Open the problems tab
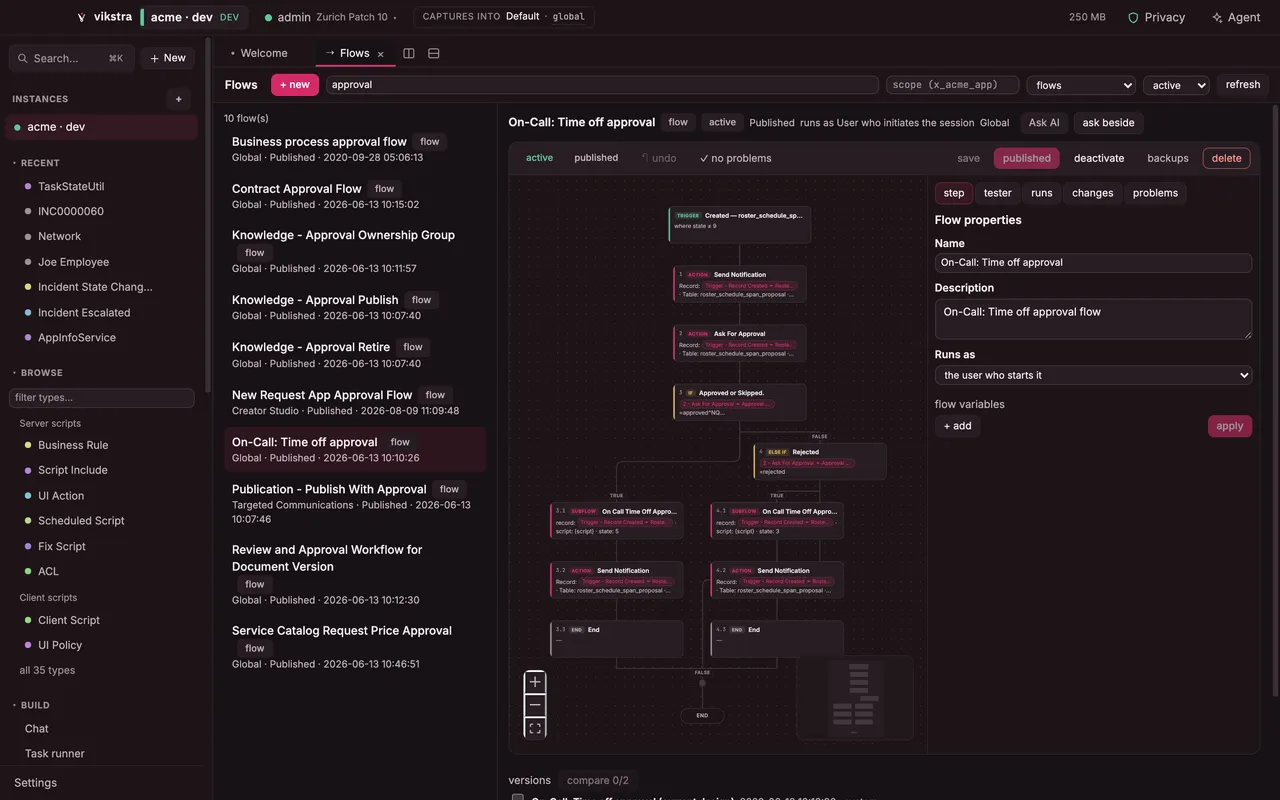Viewport: 1280px width, 800px height. pyautogui.click(x=1155, y=193)
